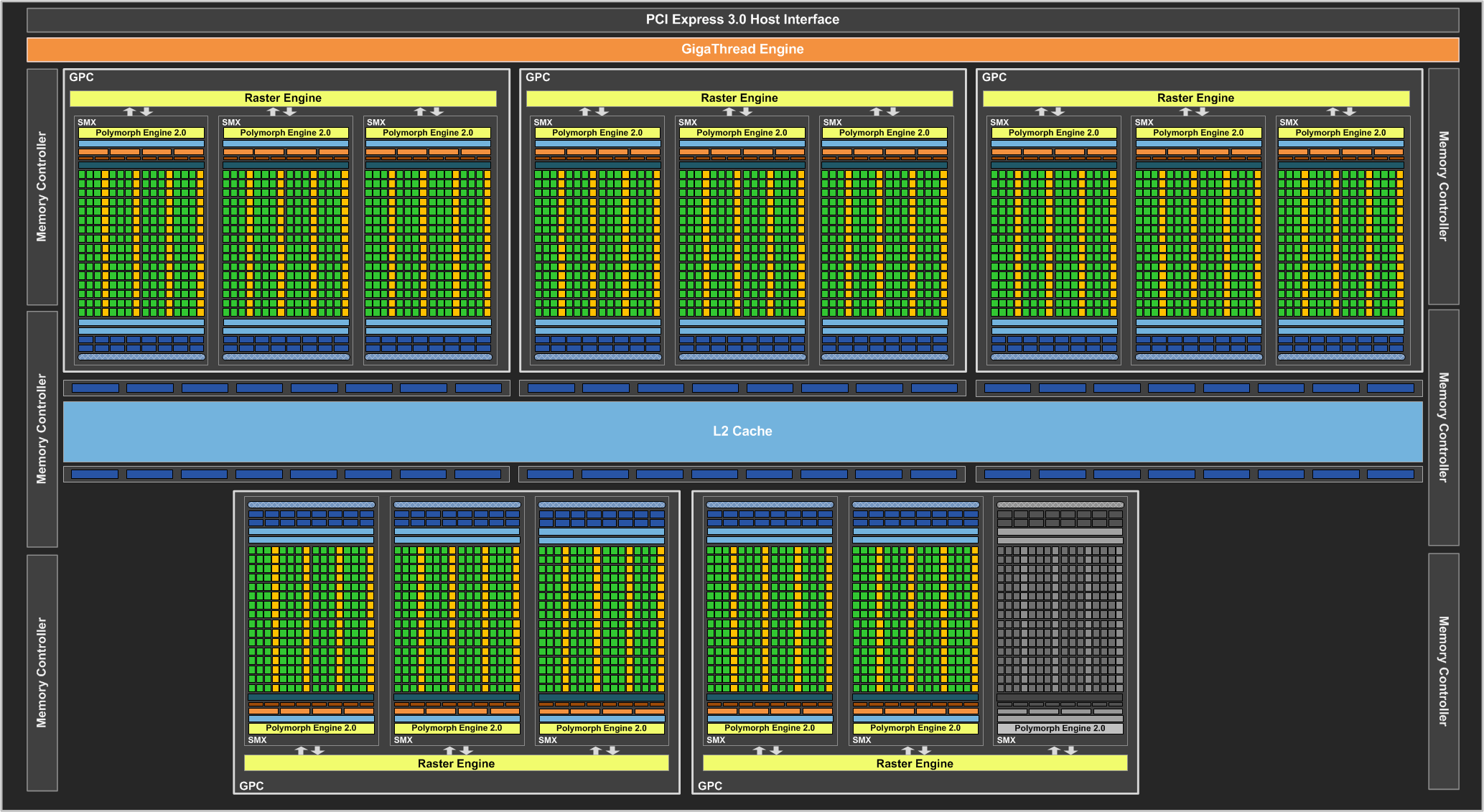Click the disabled gray SMX core grid
The width and height of the screenshot is (1484, 812).
point(1060,619)
